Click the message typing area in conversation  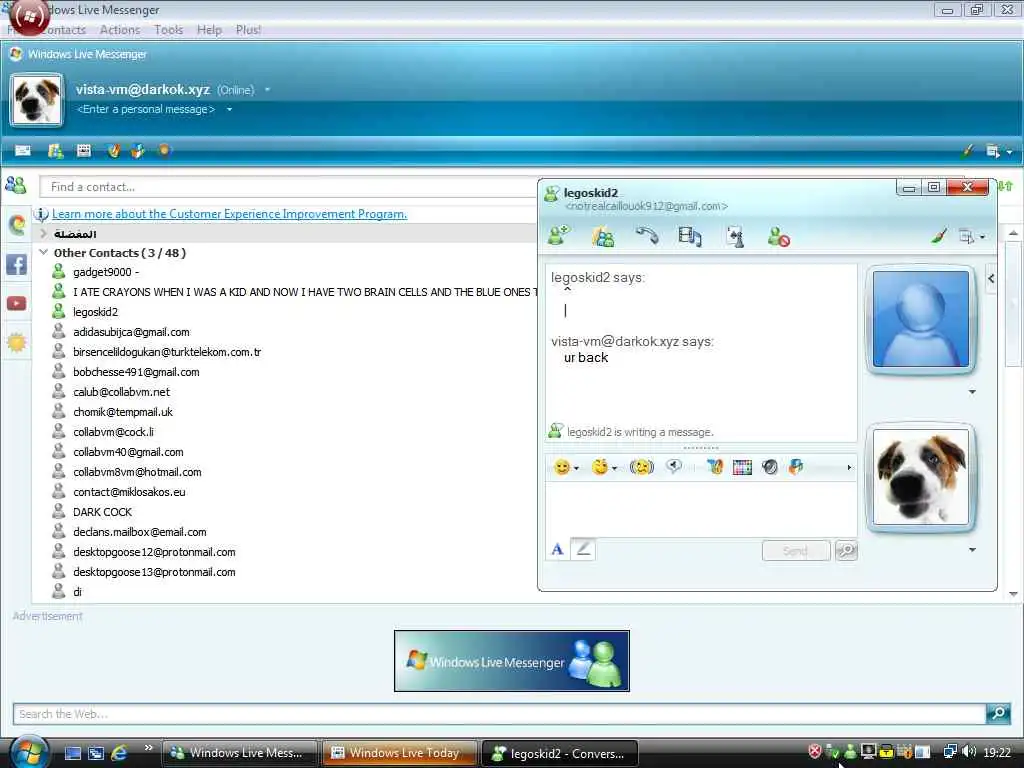(x=701, y=509)
